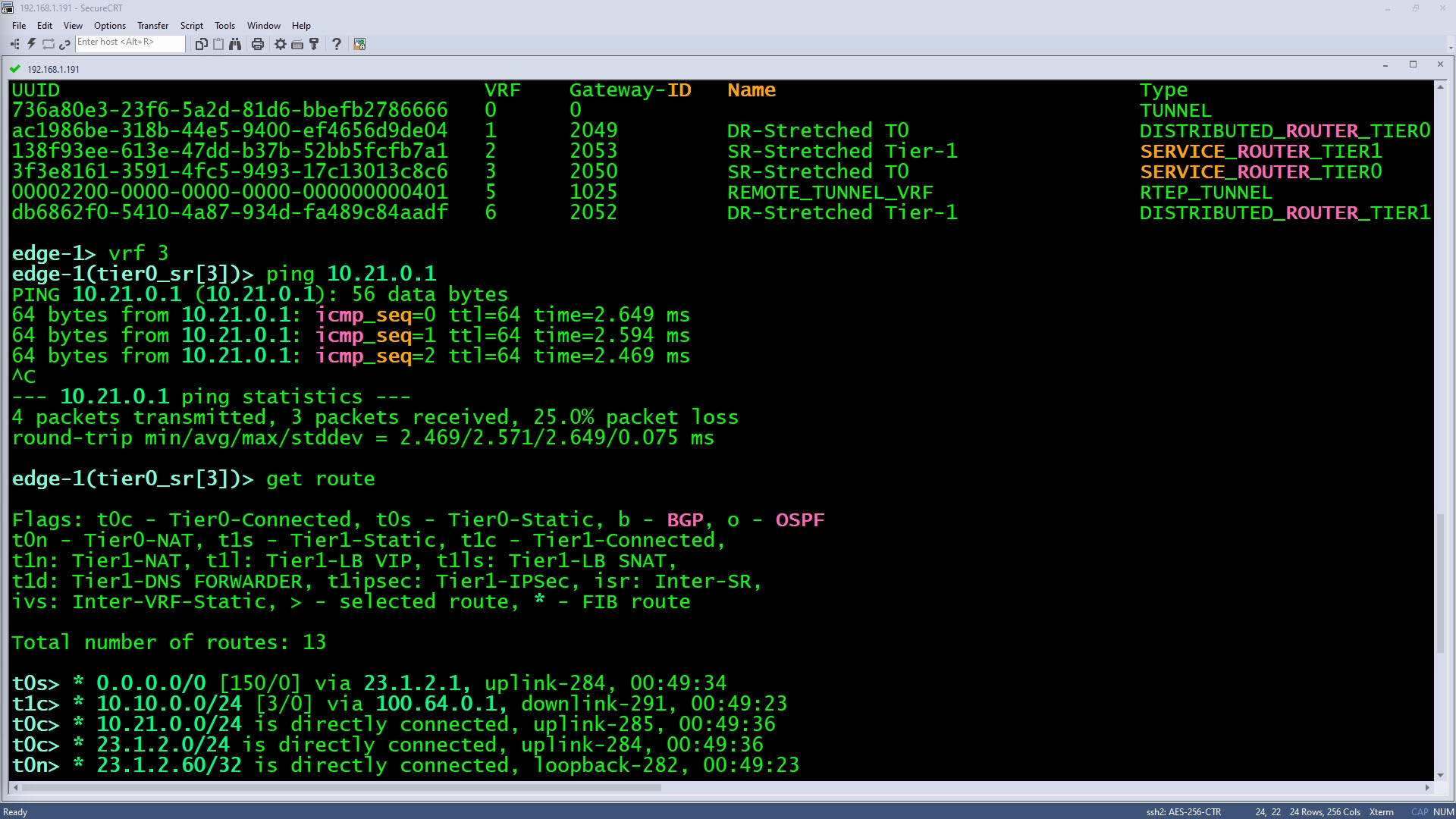Open Find with the binoculars icon

[235, 44]
